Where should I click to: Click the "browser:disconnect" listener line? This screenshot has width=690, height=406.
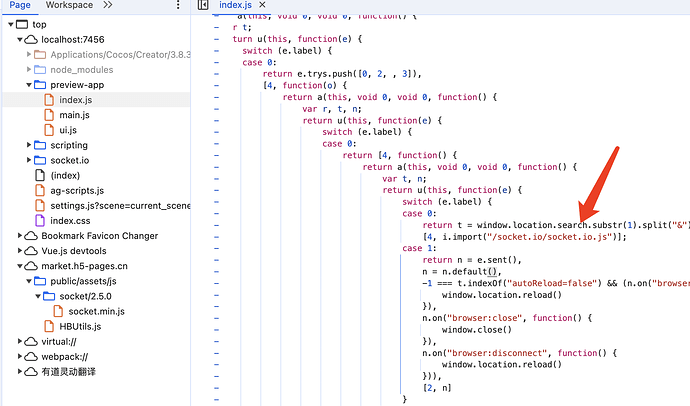[x=520, y=353]
